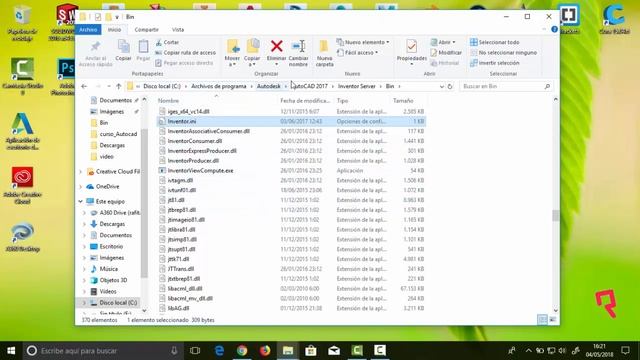
Task: Expand the Creative Cloud Files tree node
Action: click(81, 172)
